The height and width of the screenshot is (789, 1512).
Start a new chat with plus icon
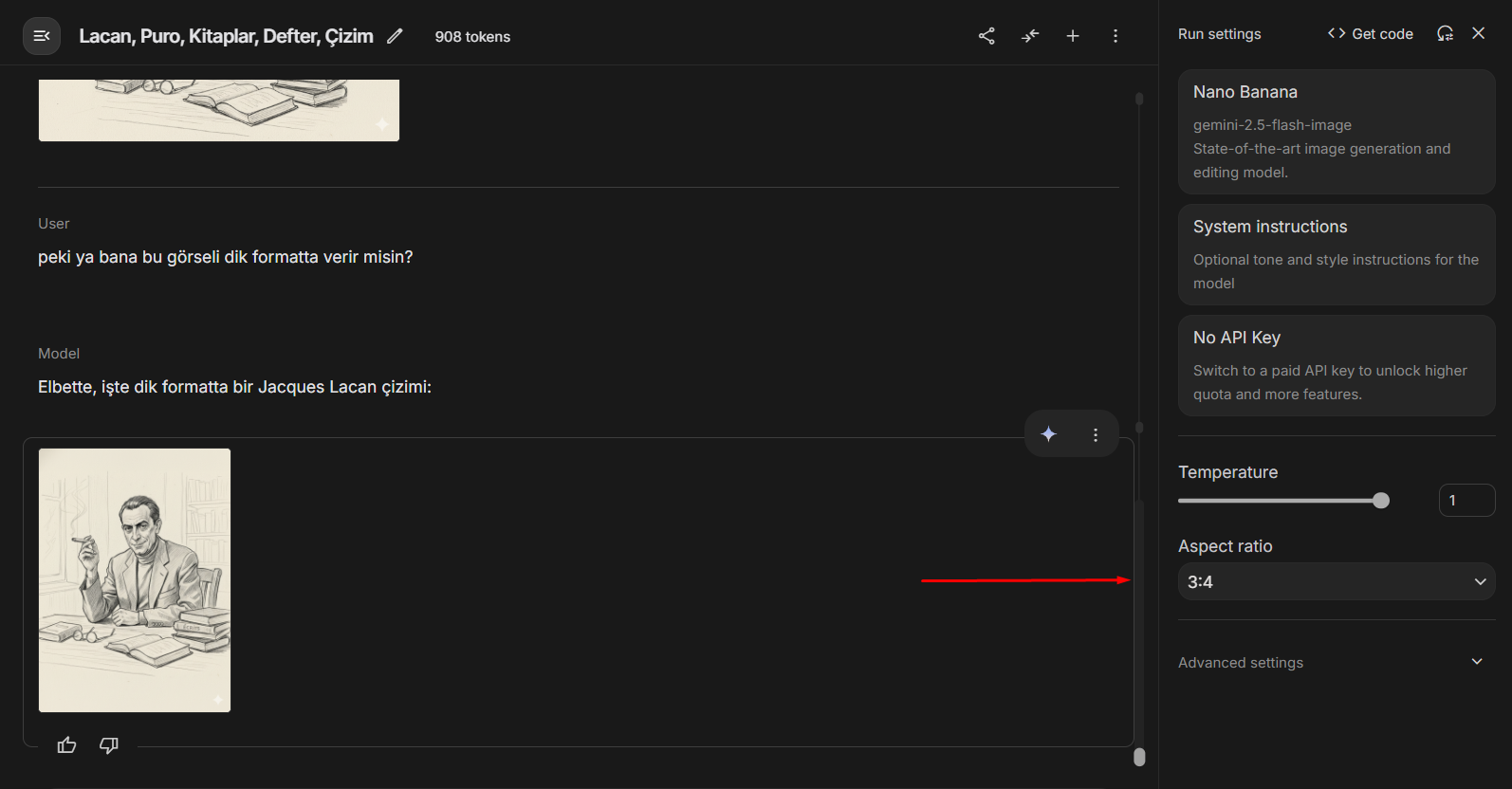(1073, 36)
